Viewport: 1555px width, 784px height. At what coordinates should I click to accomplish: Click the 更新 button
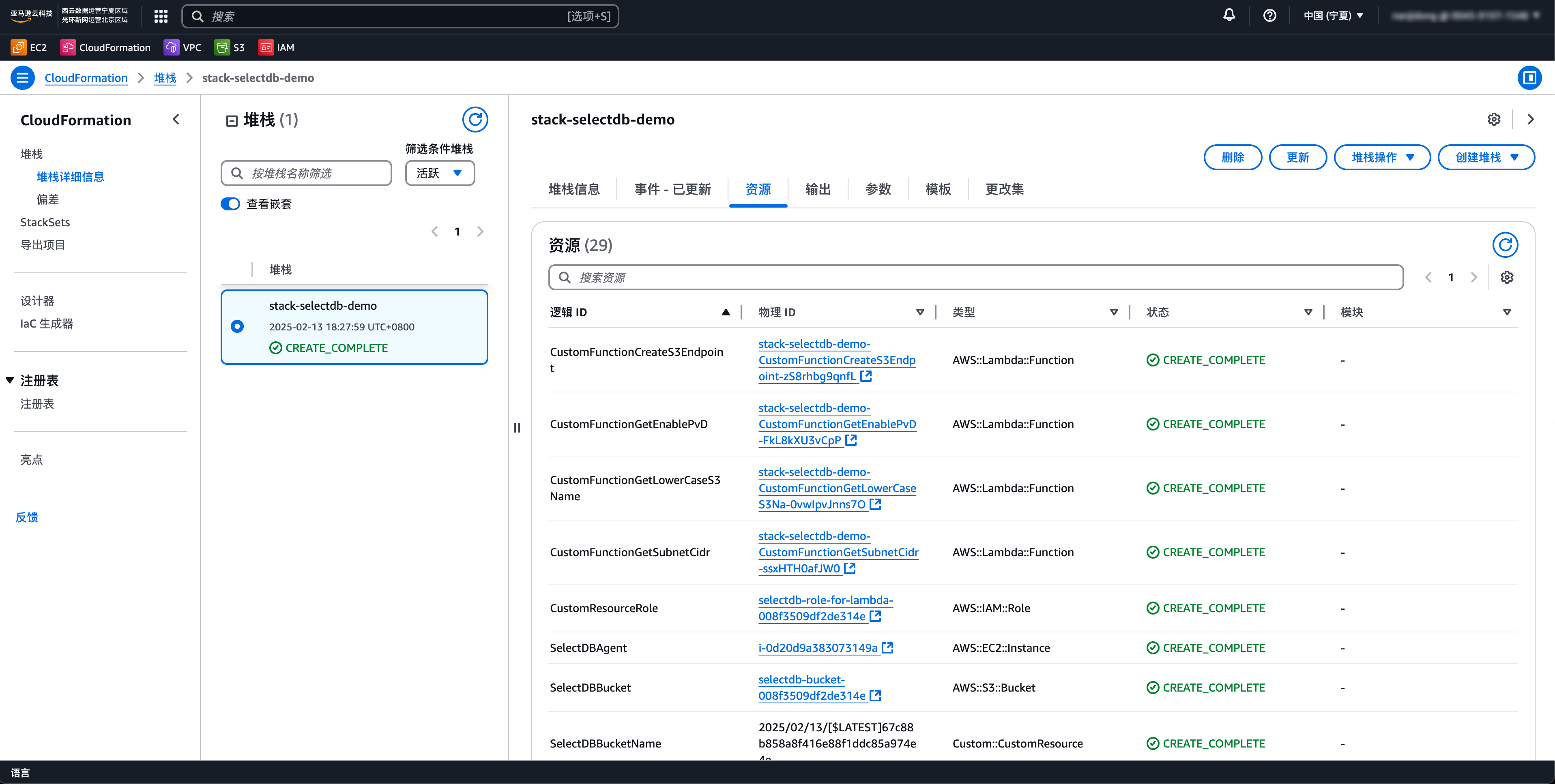(1298, 158)
